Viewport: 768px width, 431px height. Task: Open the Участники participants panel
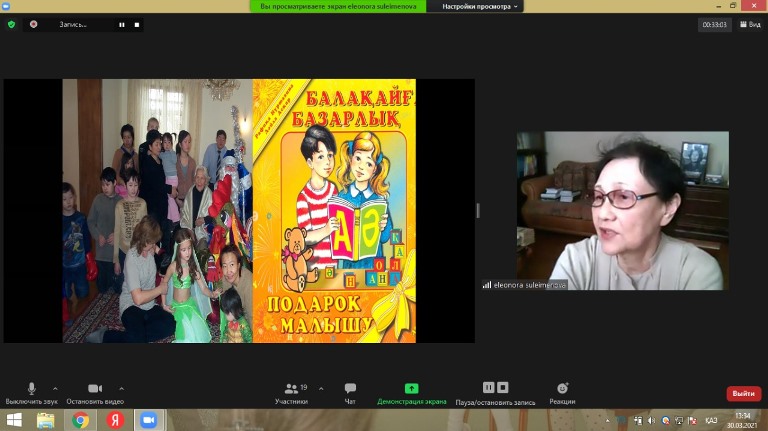291,394
